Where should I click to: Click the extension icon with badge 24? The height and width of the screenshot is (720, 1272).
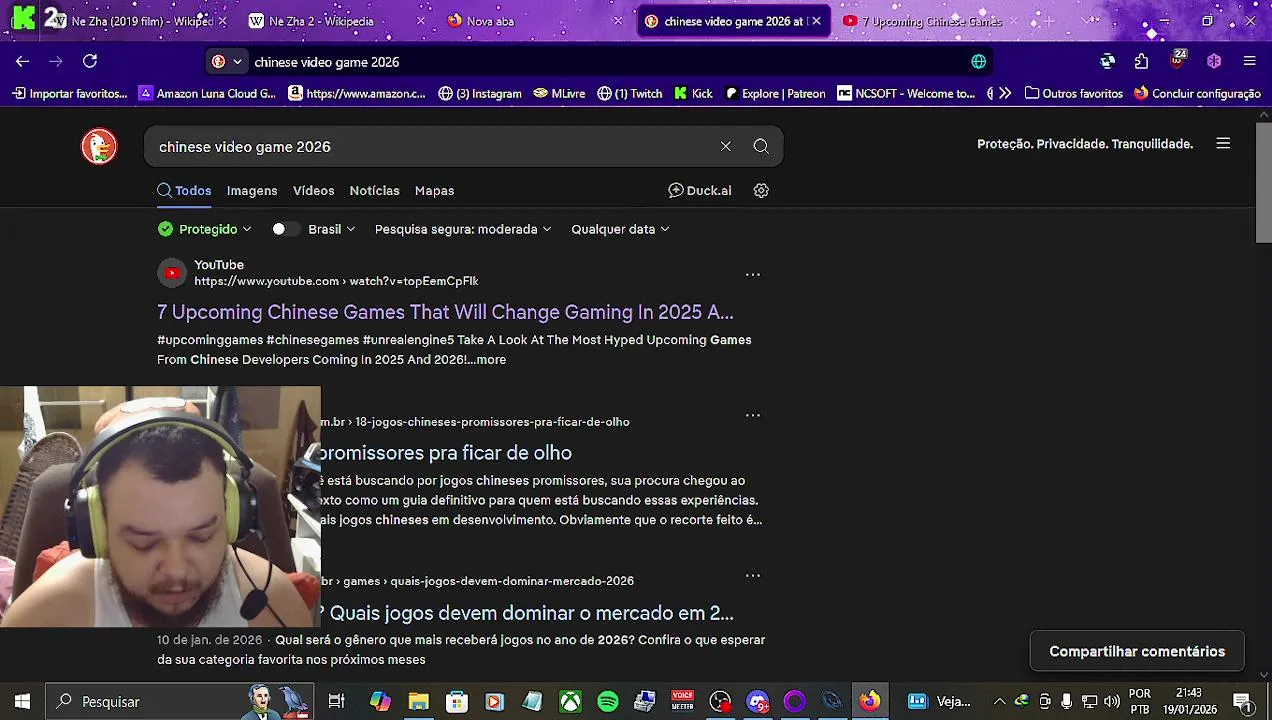tap(1177, 60)
